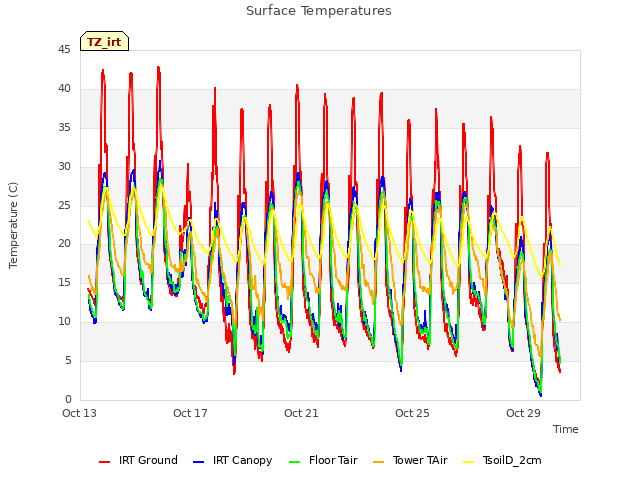Image resolution: width=640 pixels, height=480 pixels.
Task: Click the 25 y-axis tick label
Action: click(64, 205)
